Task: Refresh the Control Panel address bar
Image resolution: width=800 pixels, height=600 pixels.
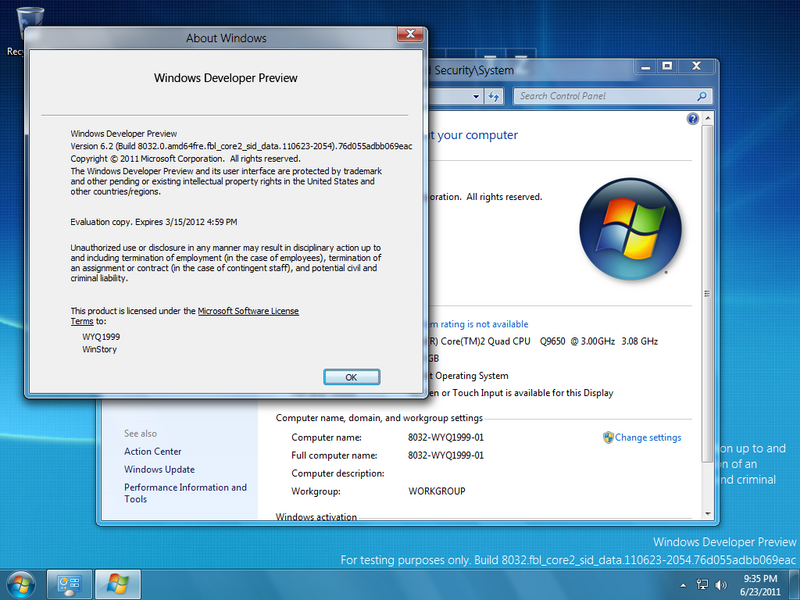Action: (494, 96)
